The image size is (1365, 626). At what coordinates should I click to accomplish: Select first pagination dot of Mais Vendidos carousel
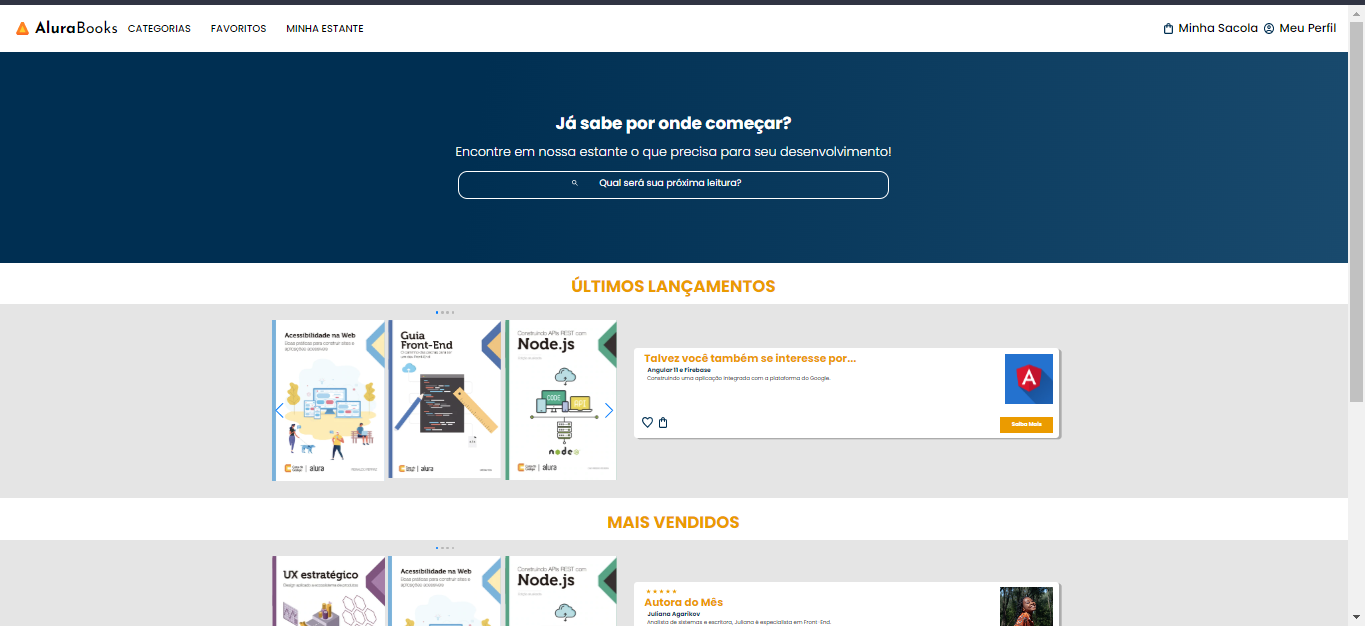(437, 548)
